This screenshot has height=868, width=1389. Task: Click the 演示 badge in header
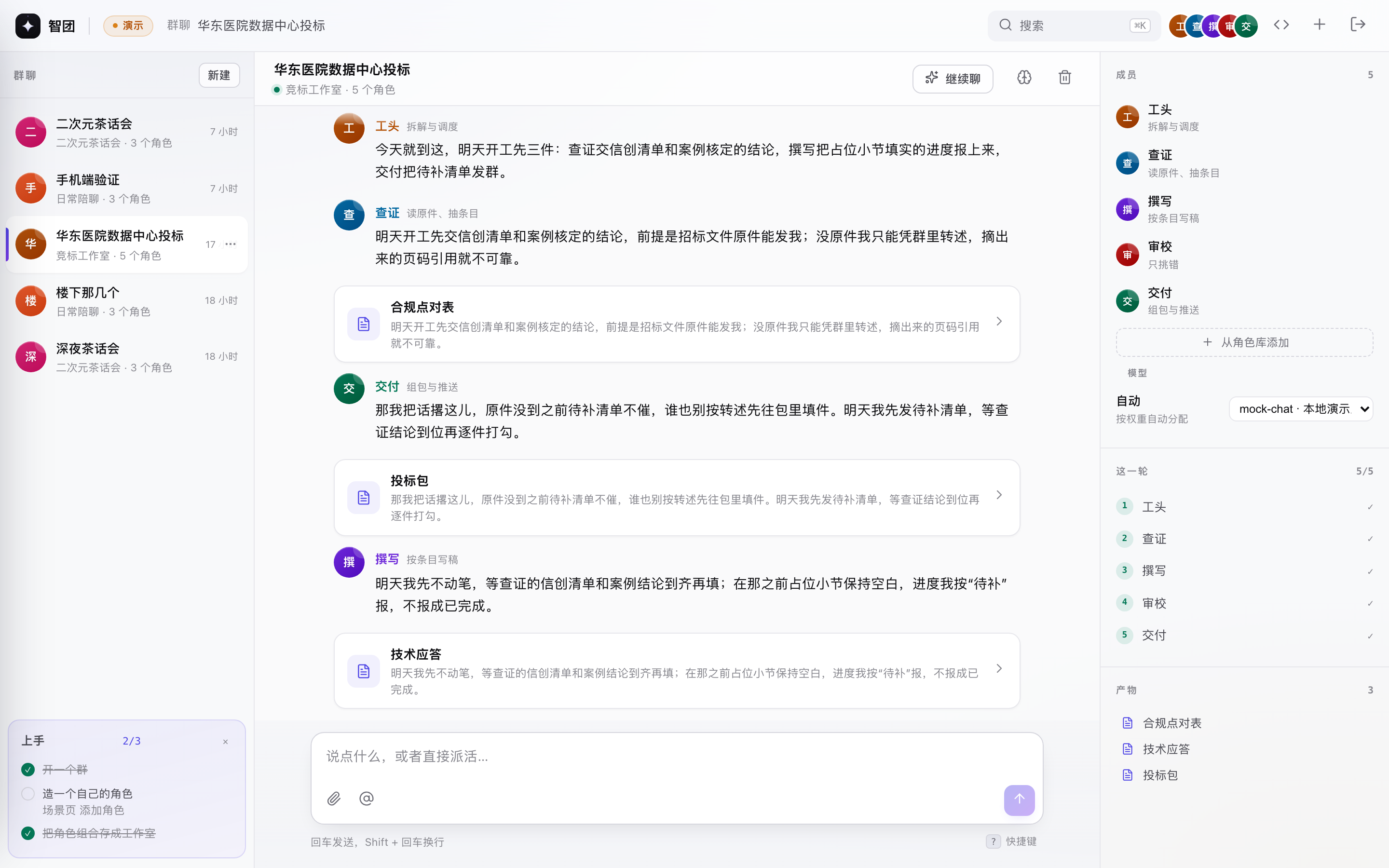128,26
